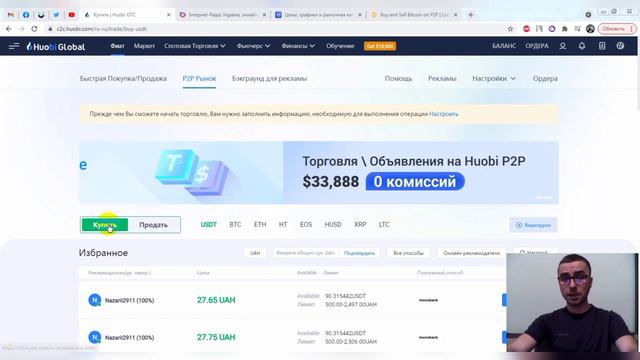The image size is (640, 360).
Task: Open the Рекламы link
Action: 442,78
